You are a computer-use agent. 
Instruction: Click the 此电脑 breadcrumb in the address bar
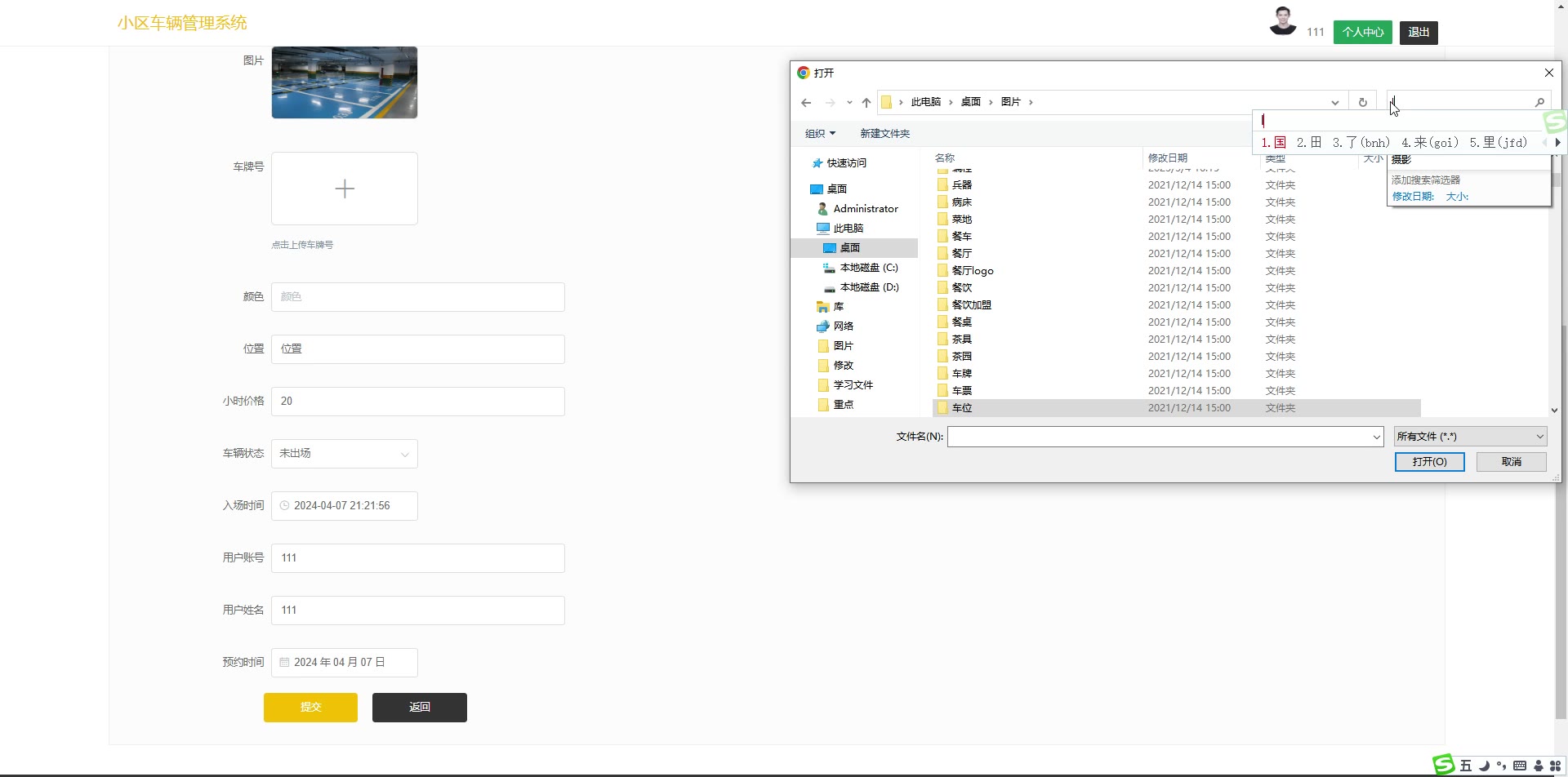point(925,102)
